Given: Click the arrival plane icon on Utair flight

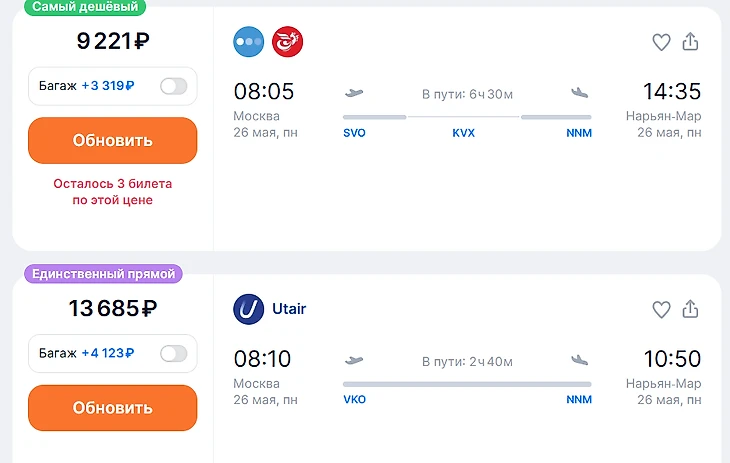Looking at the screenshot, I should coord(580,360).
